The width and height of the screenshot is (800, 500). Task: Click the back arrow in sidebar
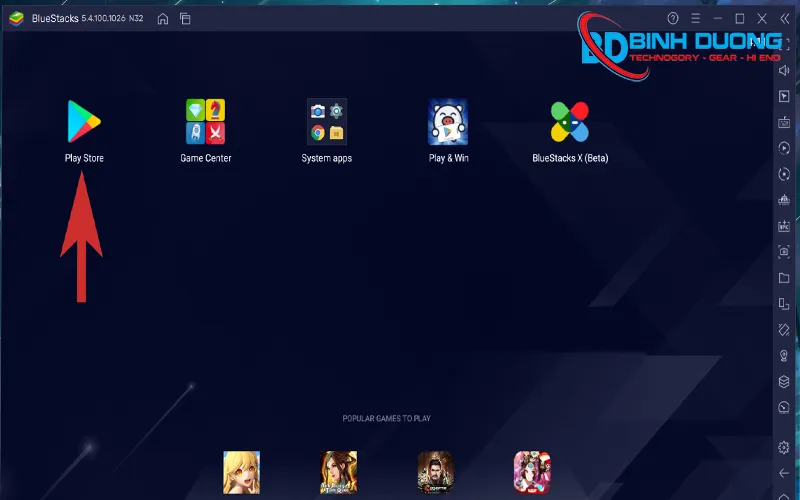point(784,473)
